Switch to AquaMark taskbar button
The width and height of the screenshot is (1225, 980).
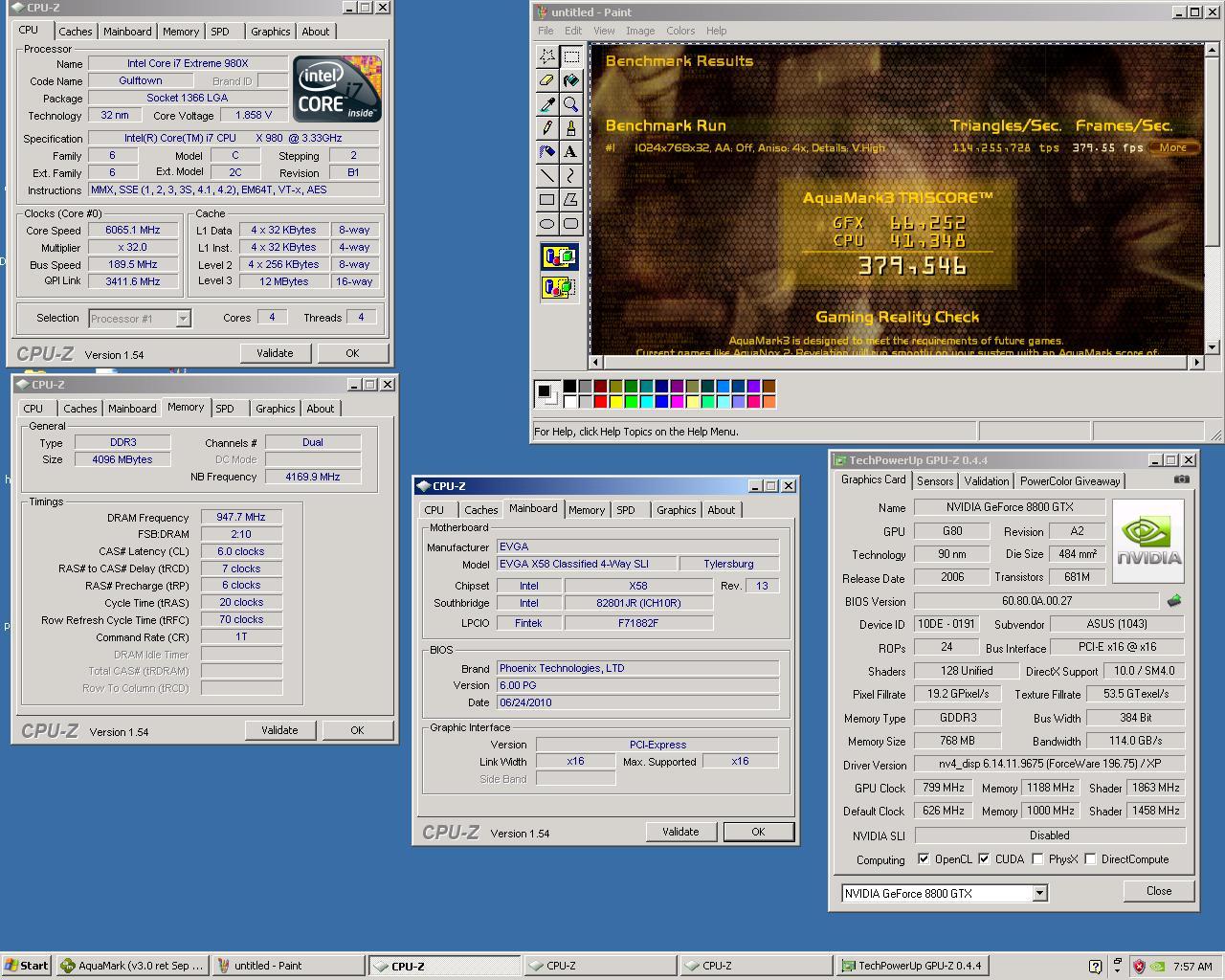(133, 966)
